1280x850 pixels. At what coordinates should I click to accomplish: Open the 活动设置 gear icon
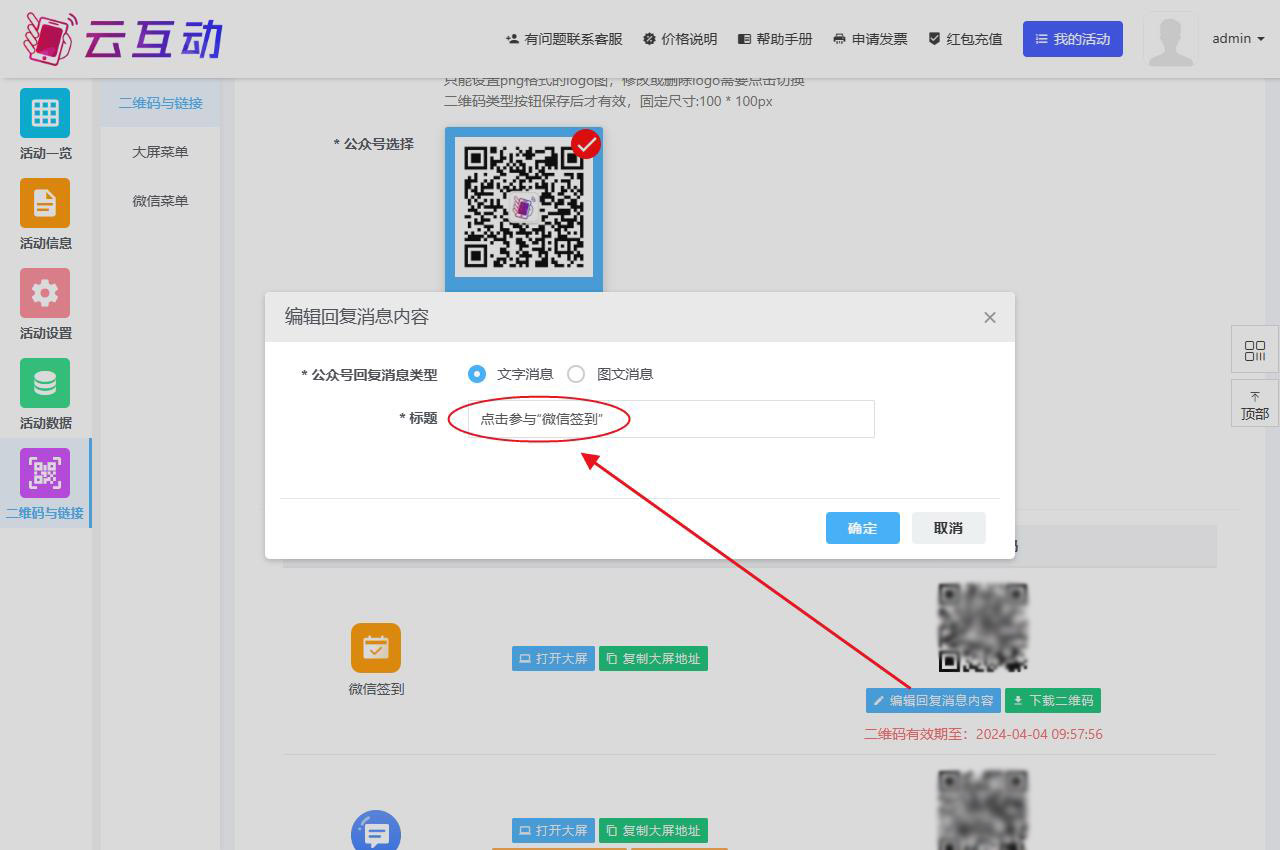45,293
